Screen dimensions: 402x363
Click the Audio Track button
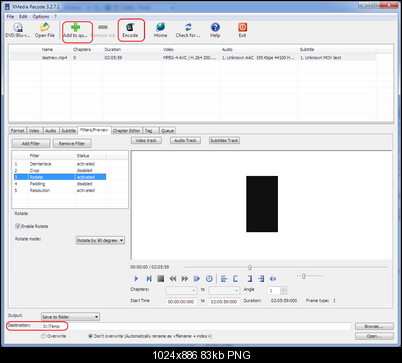pyautogui.click(x=185, y=141)
